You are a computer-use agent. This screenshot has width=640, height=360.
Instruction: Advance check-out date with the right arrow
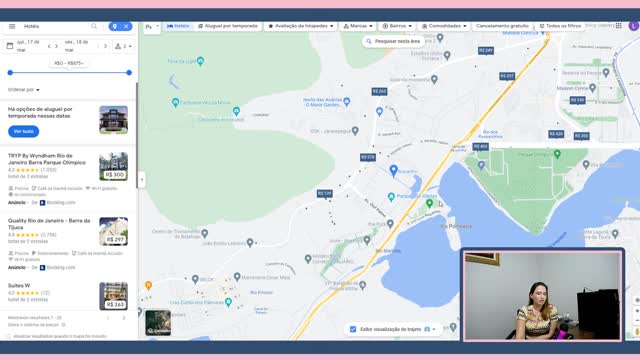coord(105,46)
